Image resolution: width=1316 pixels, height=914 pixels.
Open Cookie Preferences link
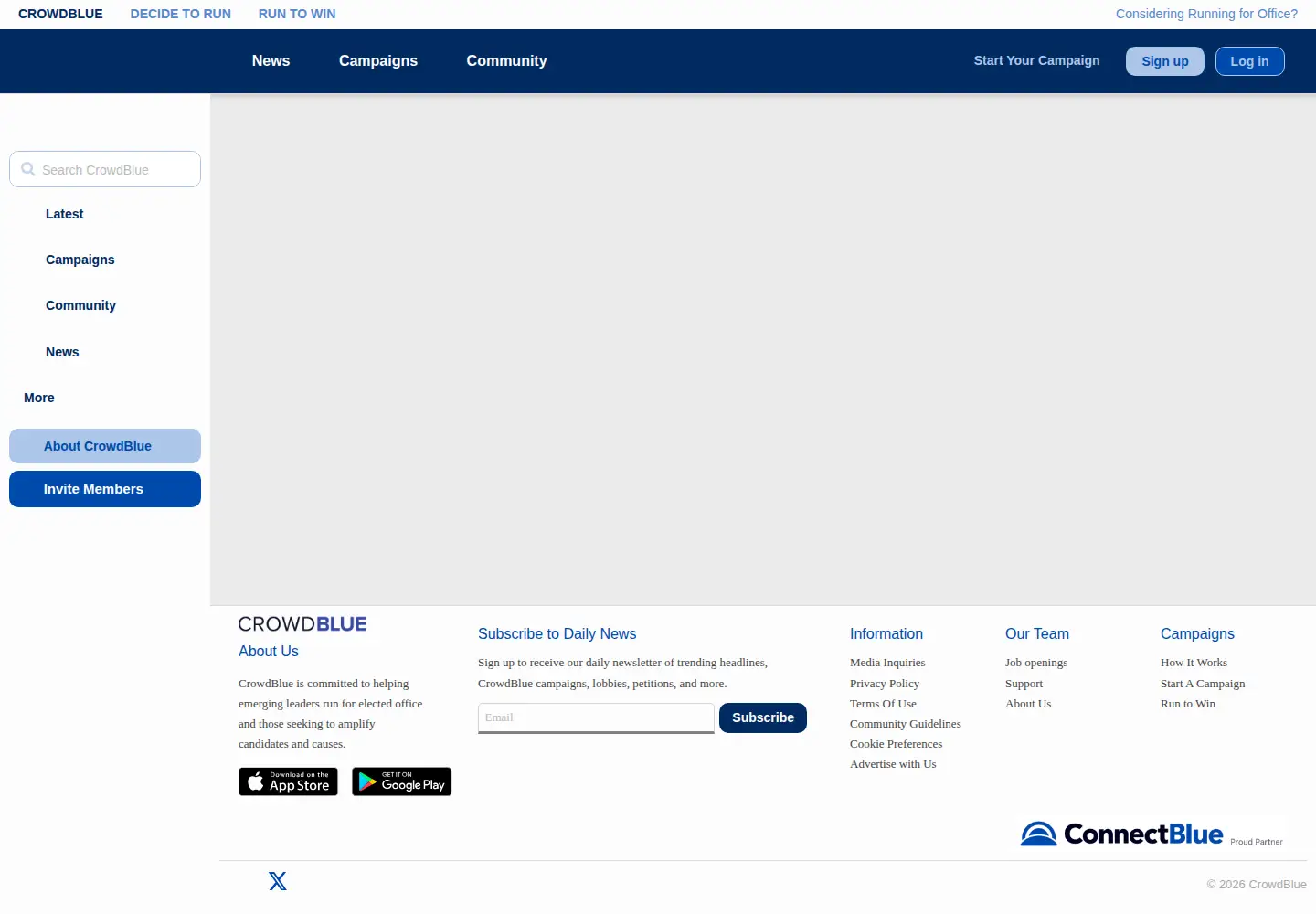tap(896, 744)
